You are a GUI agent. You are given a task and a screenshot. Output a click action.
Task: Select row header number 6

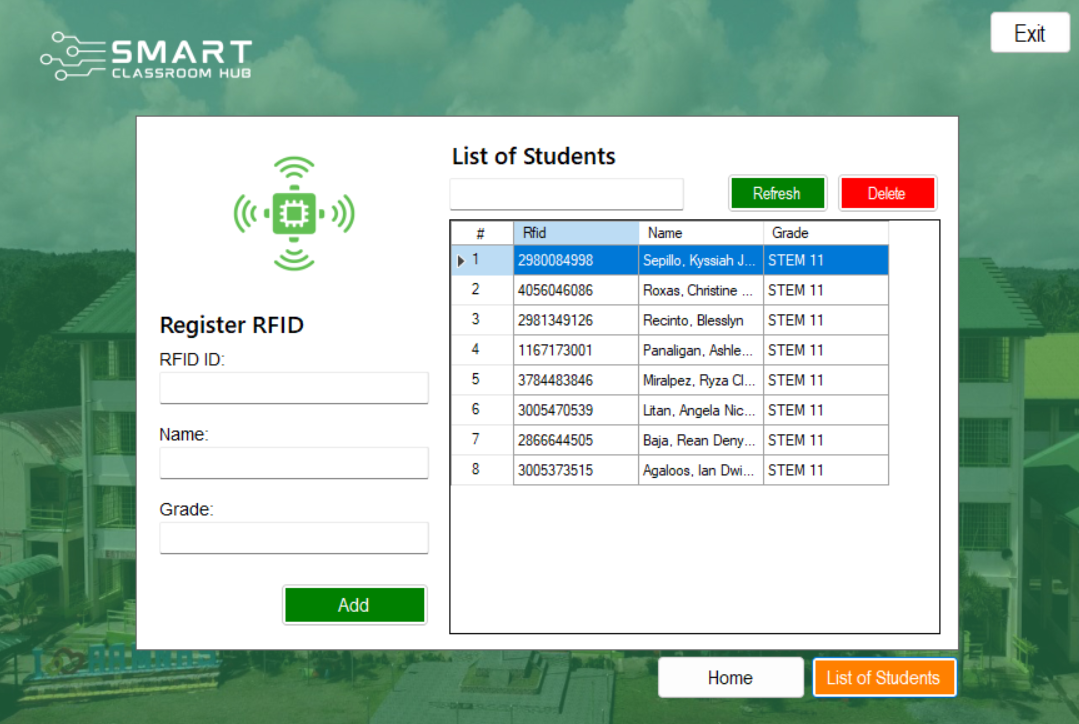(x=482, y=410)
